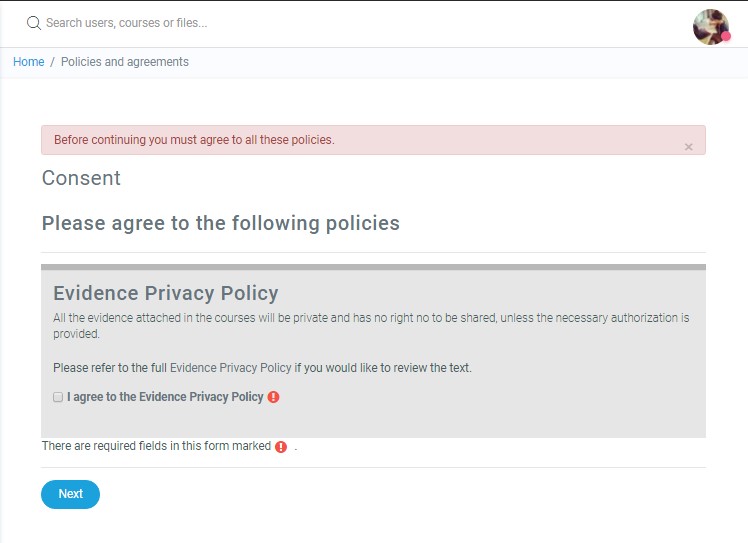This screenshot has height=543, width=748.
Task: Click the 'Please agree to the following policies' heading
Action: click(x=220, y=223)
